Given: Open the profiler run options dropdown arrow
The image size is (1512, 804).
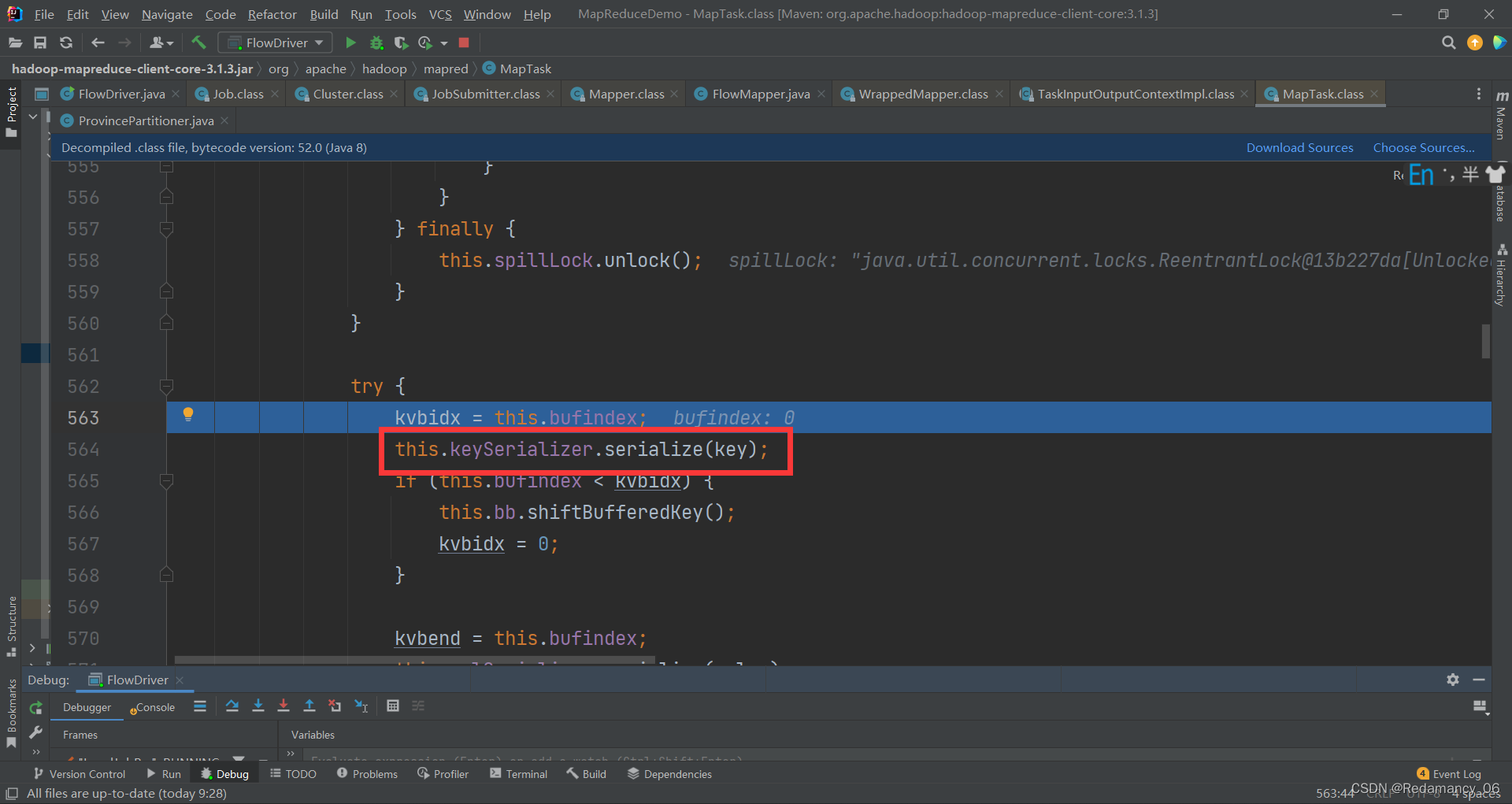Looking at the screenshot, I should click(x=444, y=43).
